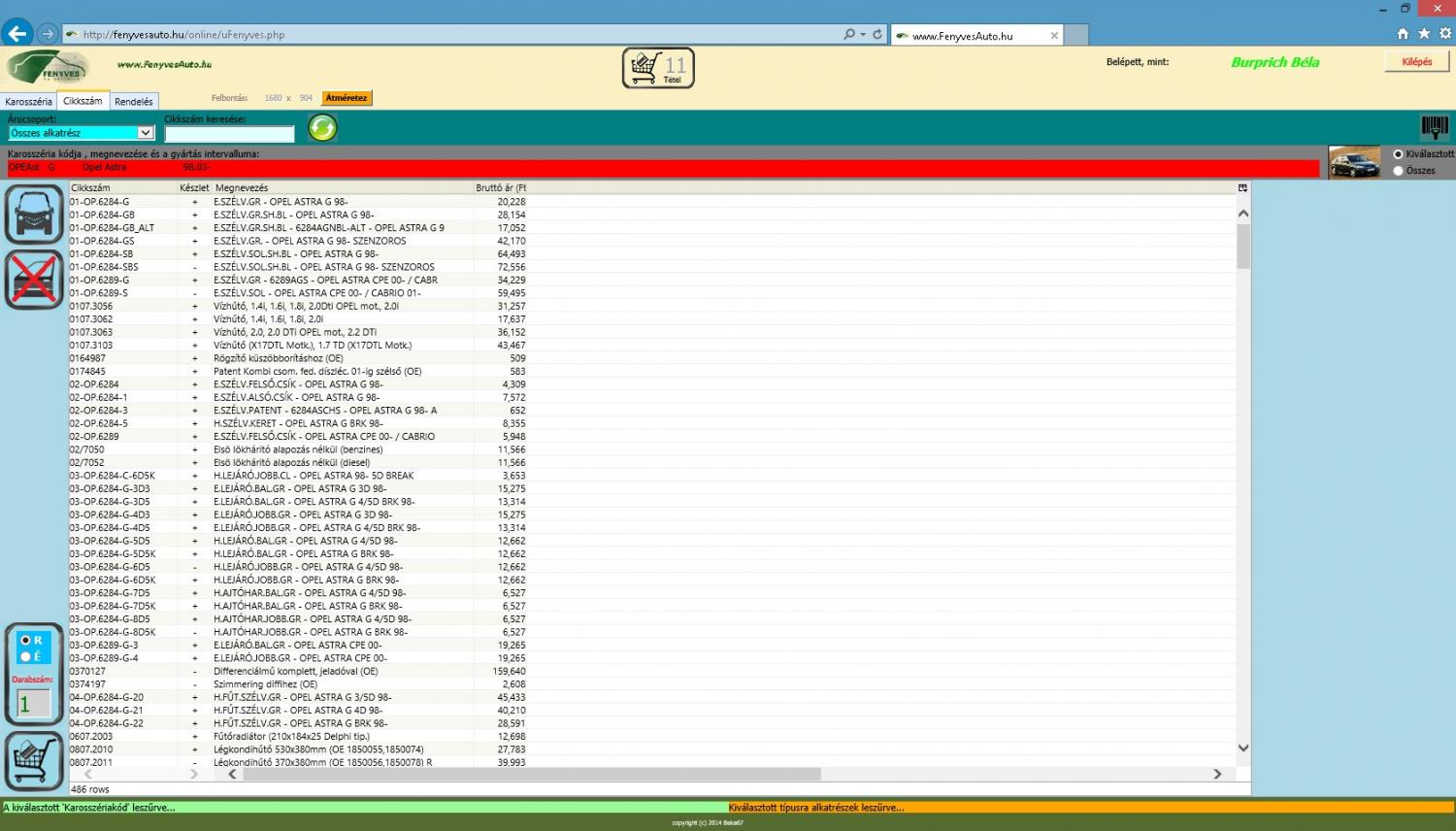Click the barcode scanner icon
The height and width of the screenshot is (831, 1456).
coord(1434,127)
